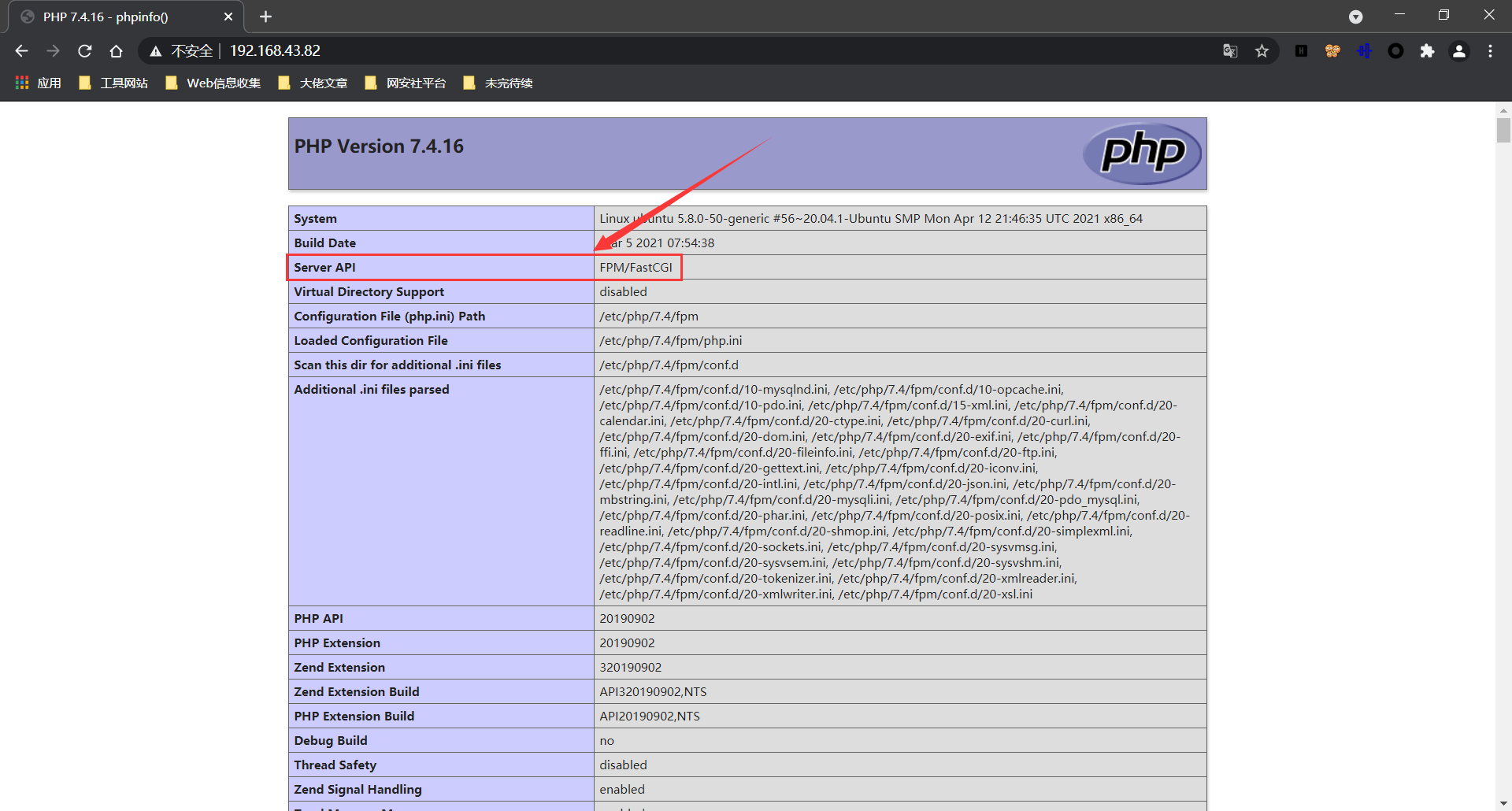Click the /etc/php/7.4/fpm/conf.d value
This screenshot has width=1512, height=811.
(x=669, y=365)
